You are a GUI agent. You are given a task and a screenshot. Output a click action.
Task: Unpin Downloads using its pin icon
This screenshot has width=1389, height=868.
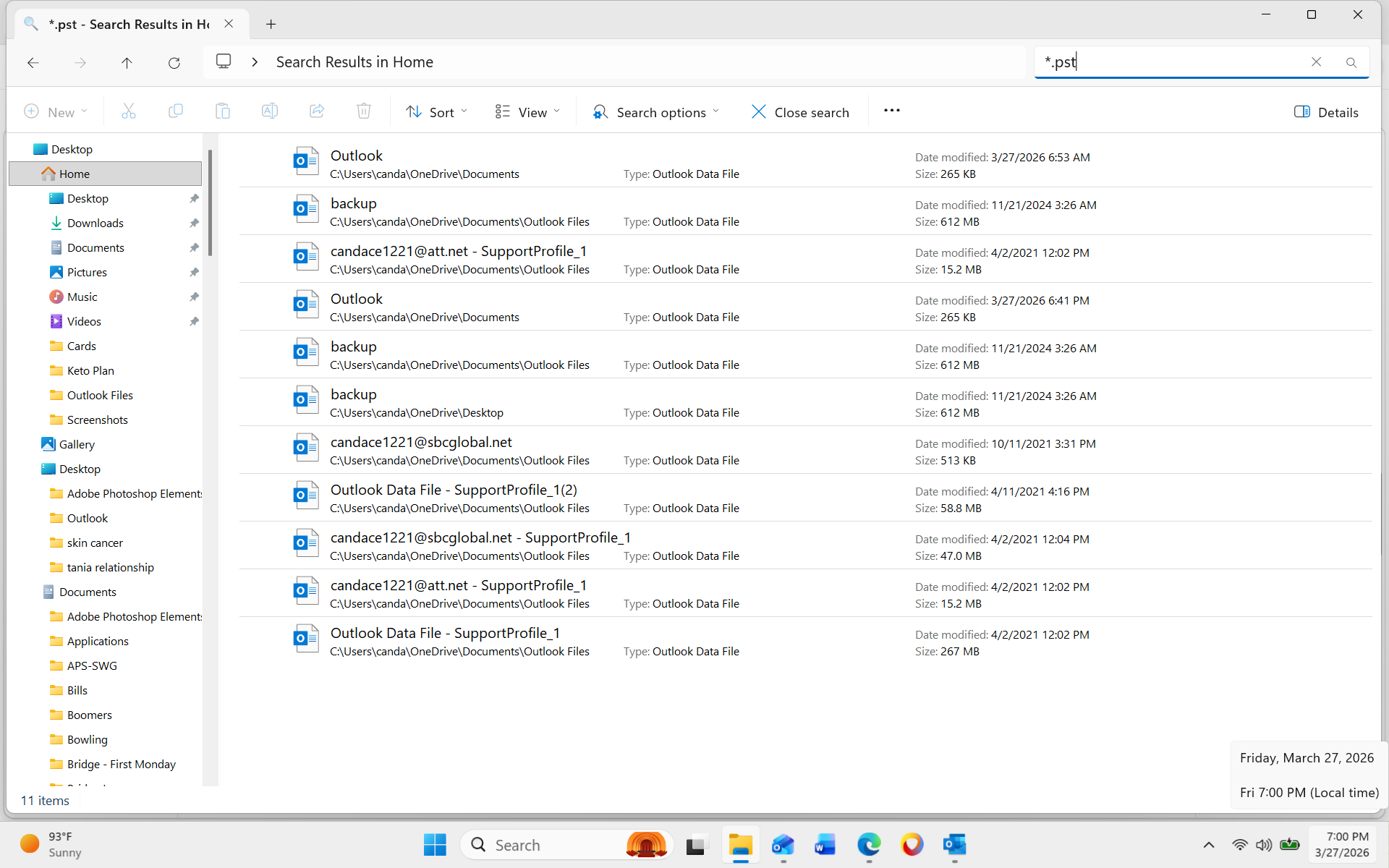pyautogui.click(x=194, y=223)
